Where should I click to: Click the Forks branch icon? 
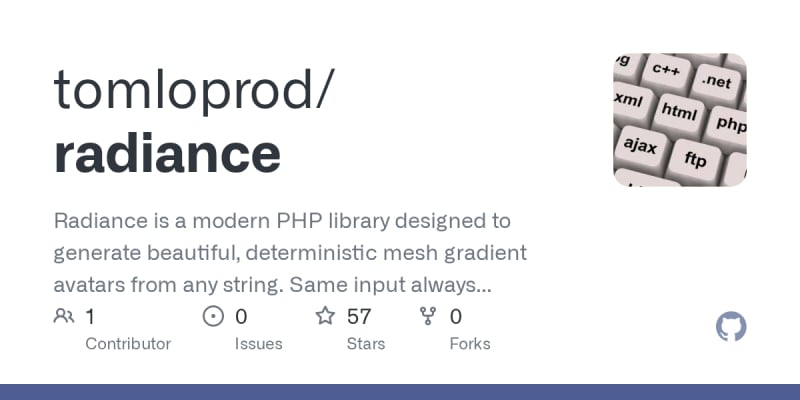pos(429,317)
